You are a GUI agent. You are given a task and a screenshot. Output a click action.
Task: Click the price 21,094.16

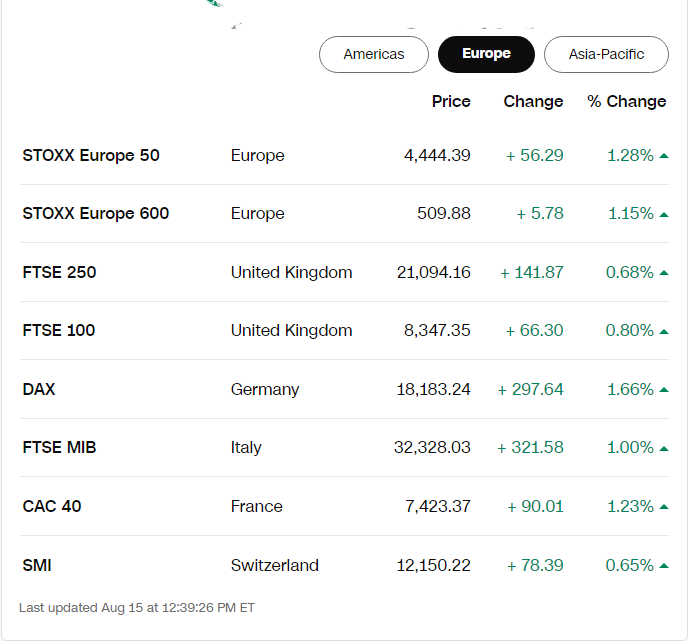point(434,272)
